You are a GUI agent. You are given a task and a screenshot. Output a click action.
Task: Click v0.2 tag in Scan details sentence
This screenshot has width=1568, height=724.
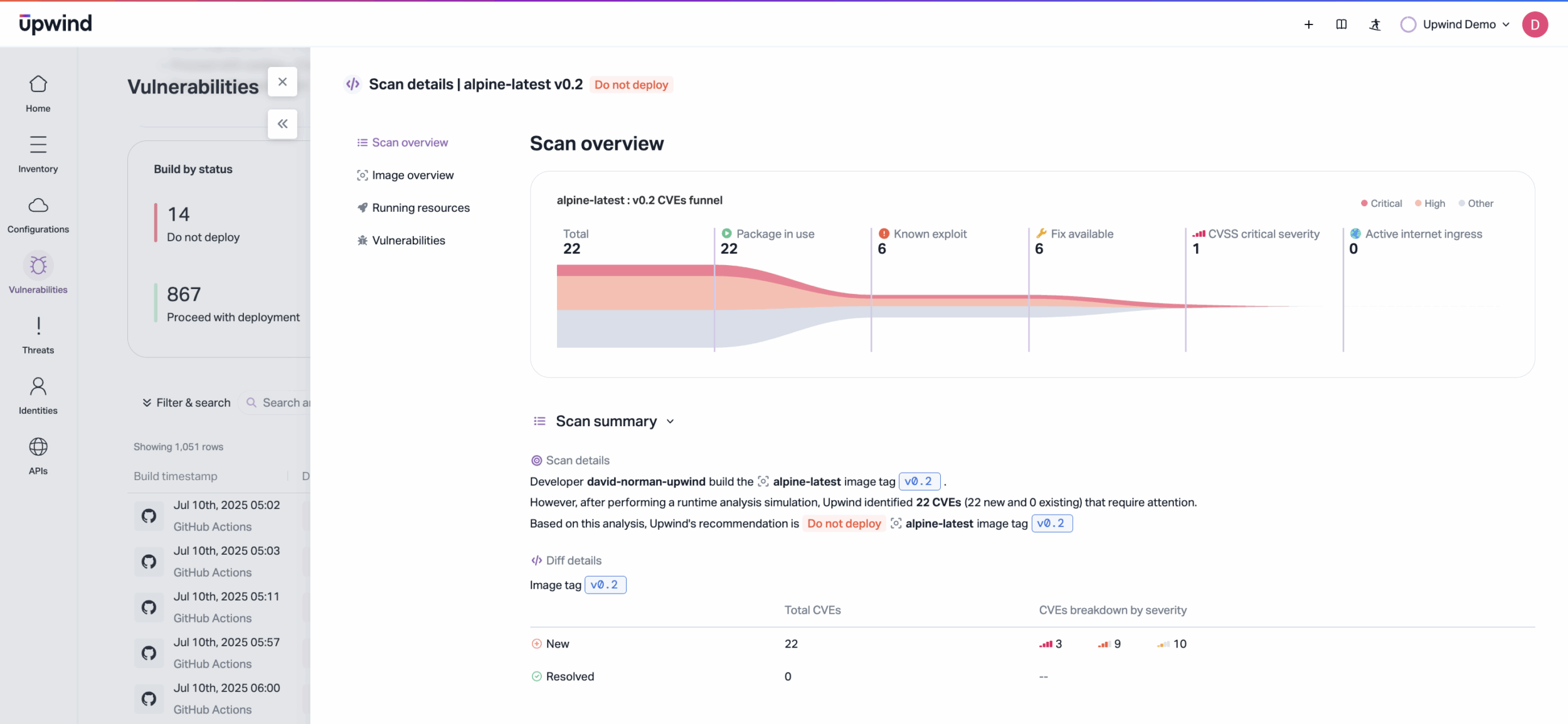pyautogui.click(x=919, y=481)
